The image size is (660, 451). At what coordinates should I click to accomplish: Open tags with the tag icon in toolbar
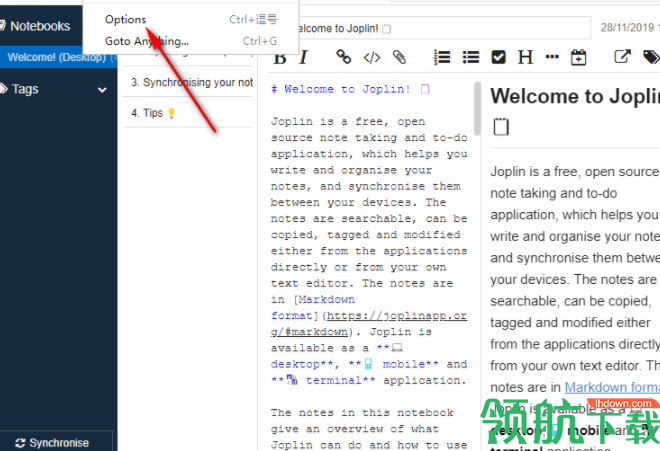(651, 57)
